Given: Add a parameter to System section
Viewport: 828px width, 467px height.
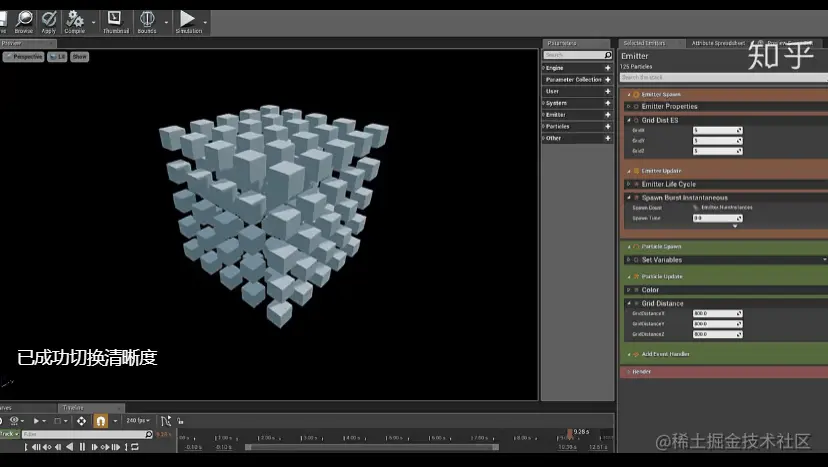Looking at the screenshot, I should point(608,103).
